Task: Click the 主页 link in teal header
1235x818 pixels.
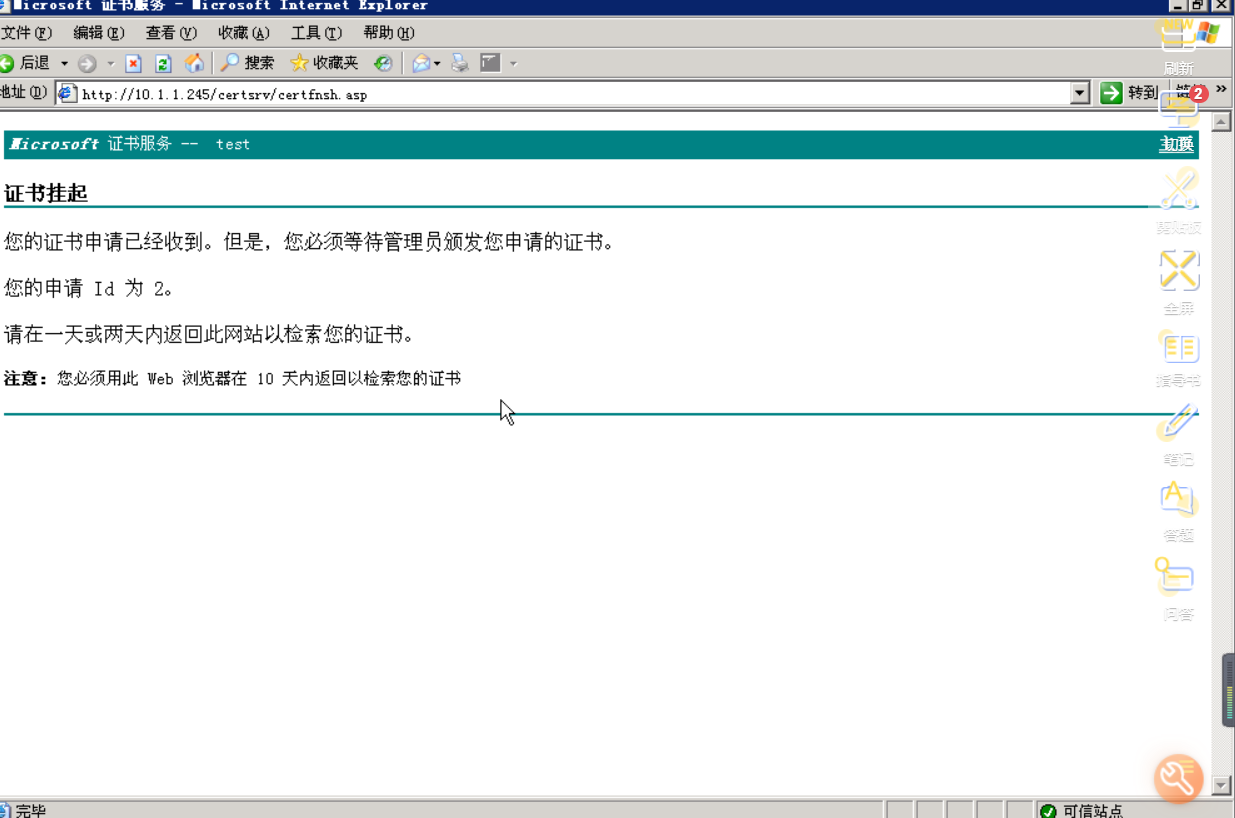Action: [x=1176, y=144]
